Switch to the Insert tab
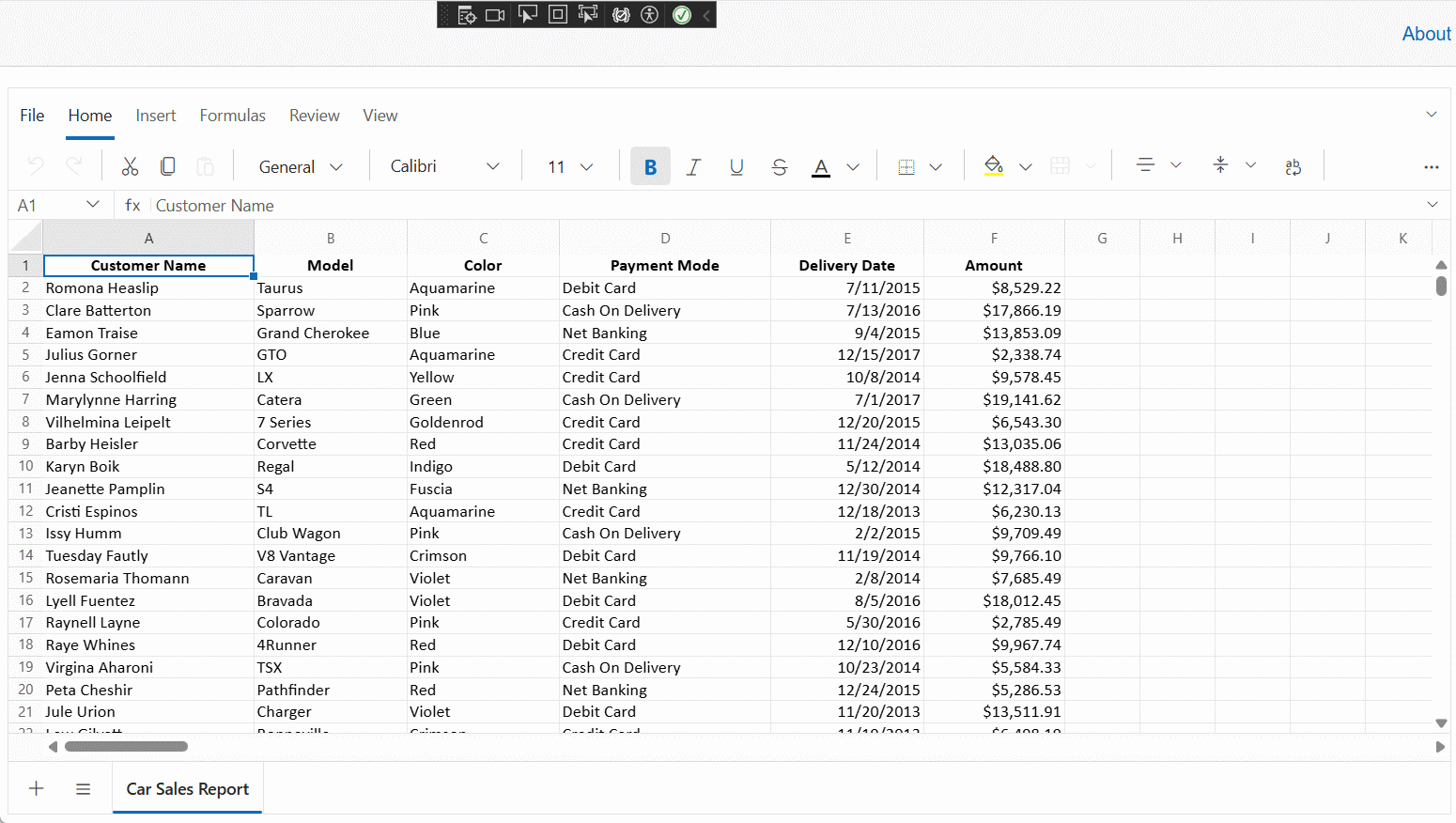This screenshot has width=1456, height=823. tap(156, 116)
